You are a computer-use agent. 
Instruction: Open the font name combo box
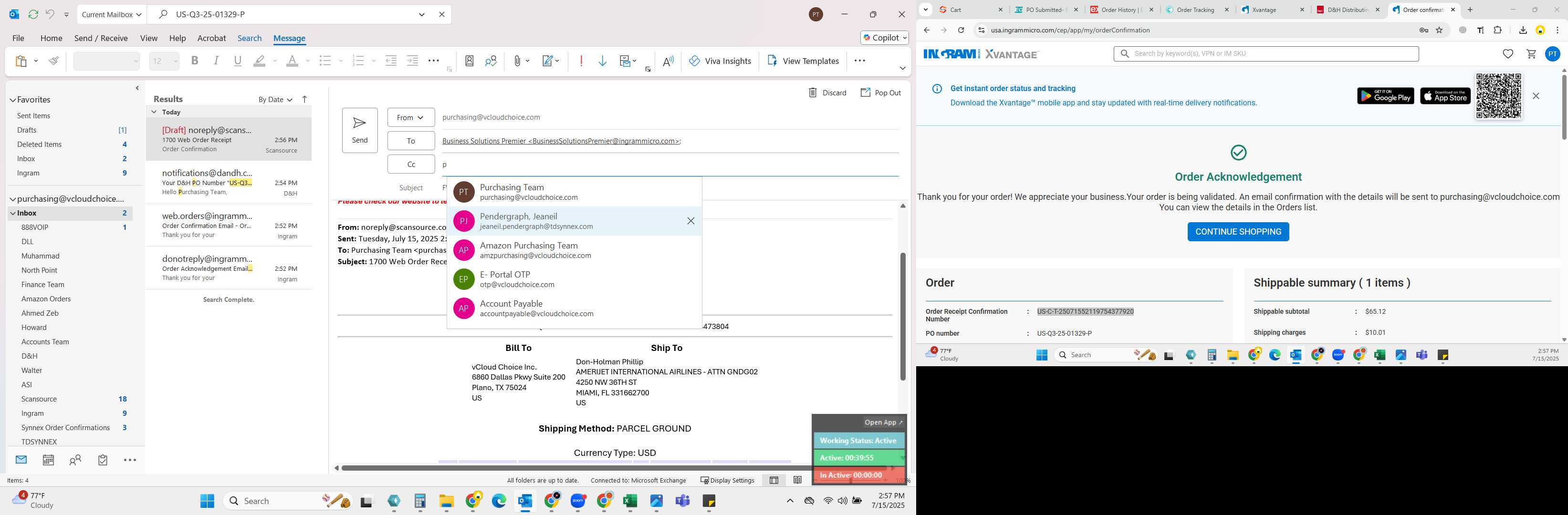106,61
